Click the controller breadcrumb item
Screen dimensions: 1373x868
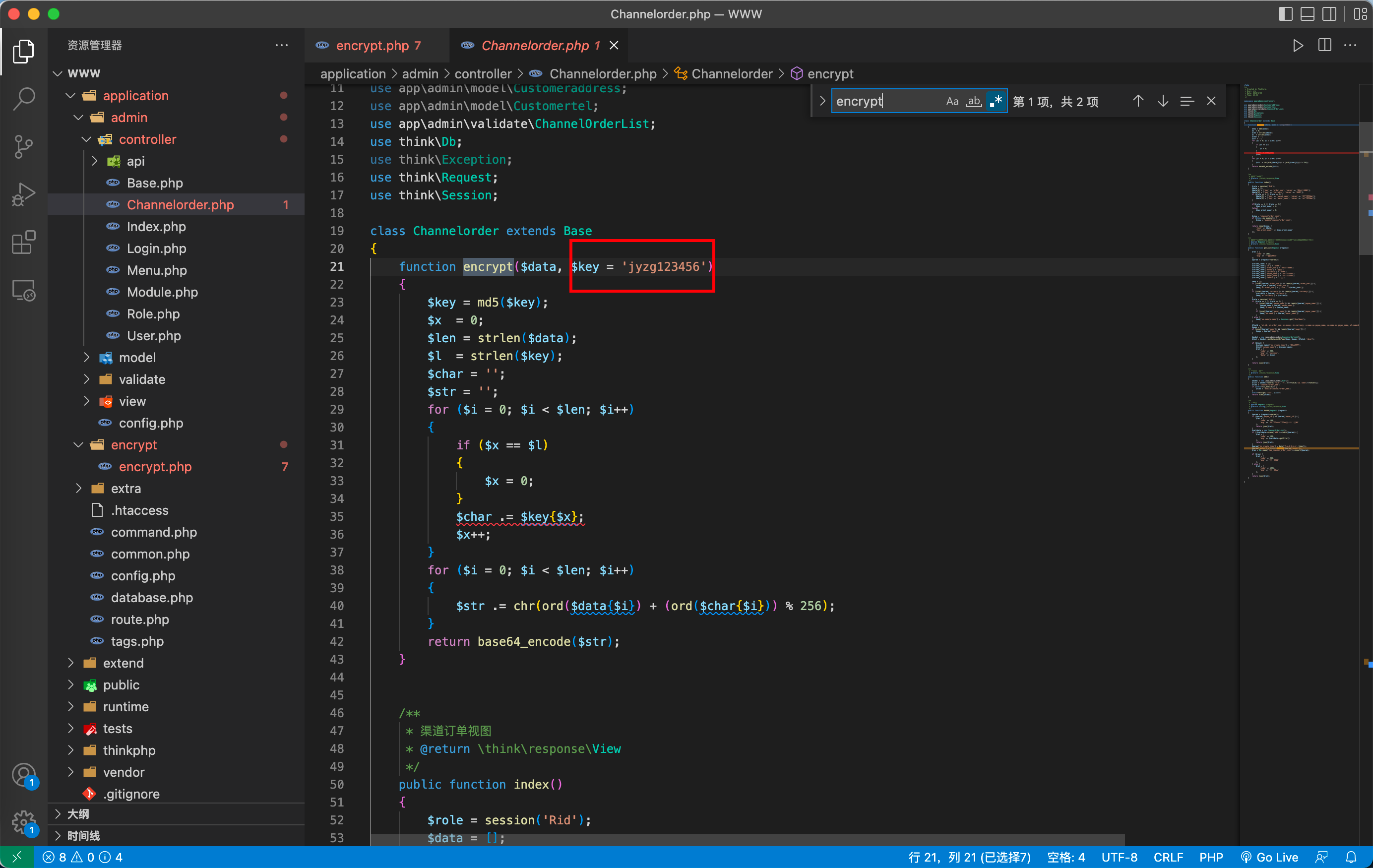(483, 74)
